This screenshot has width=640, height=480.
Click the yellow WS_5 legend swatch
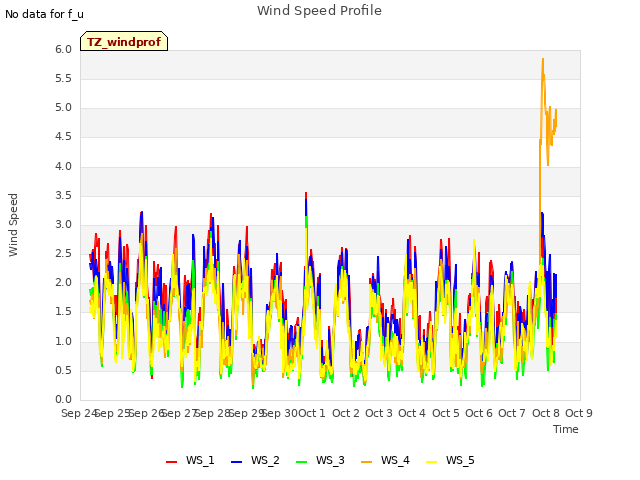[x=431, y=461]
